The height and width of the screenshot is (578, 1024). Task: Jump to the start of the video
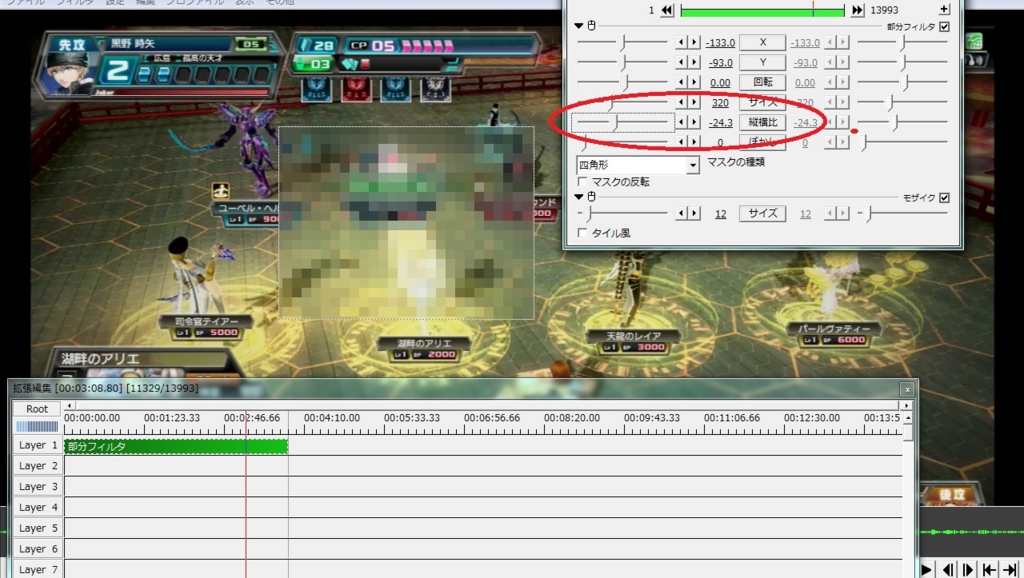[989, 570]
